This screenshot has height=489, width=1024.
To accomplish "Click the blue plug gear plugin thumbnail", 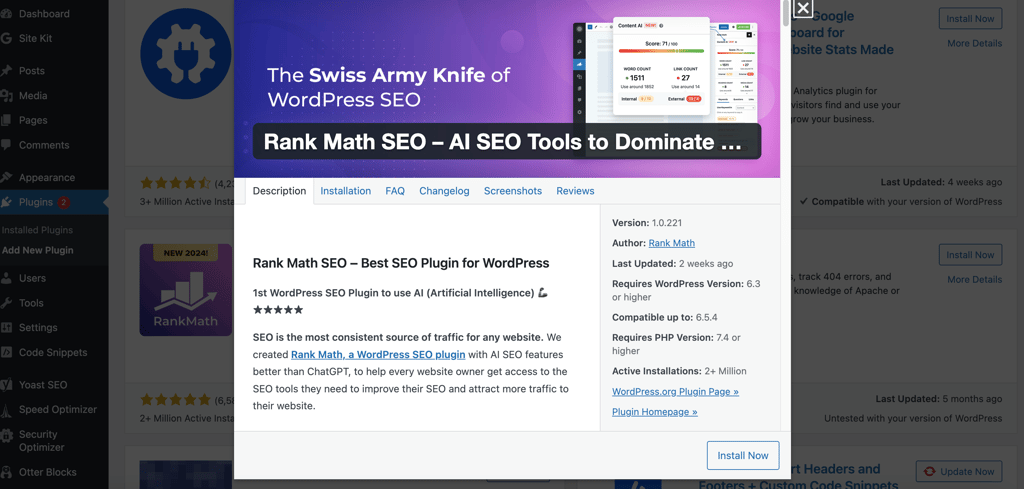I will click(x=186, y=54).
